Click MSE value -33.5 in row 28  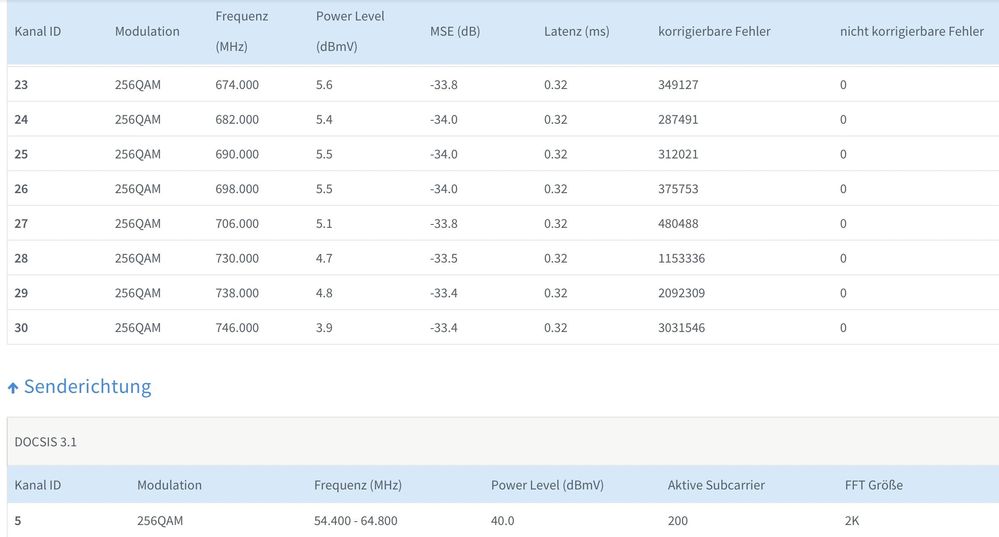[x=443, y=258]
